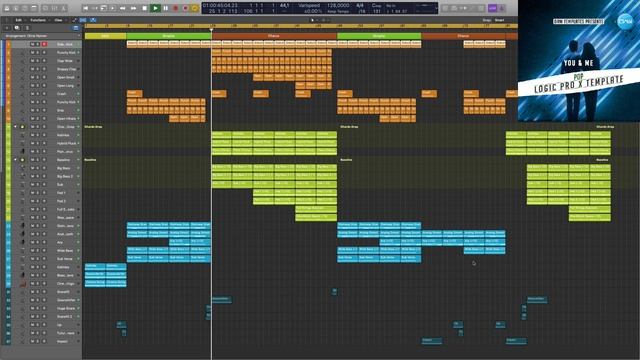Image resolution: width=640 pixels, height=360 pixels.
Task: Click the Stop transport button
Action: point(144,8)
